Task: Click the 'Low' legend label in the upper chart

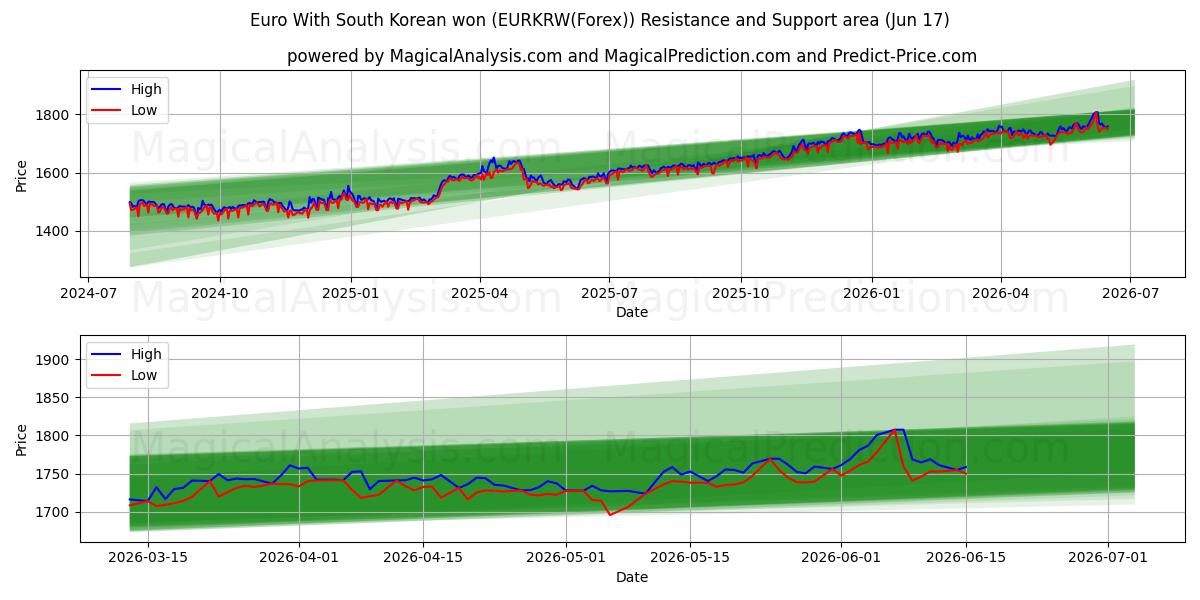Action: (144, 110)
